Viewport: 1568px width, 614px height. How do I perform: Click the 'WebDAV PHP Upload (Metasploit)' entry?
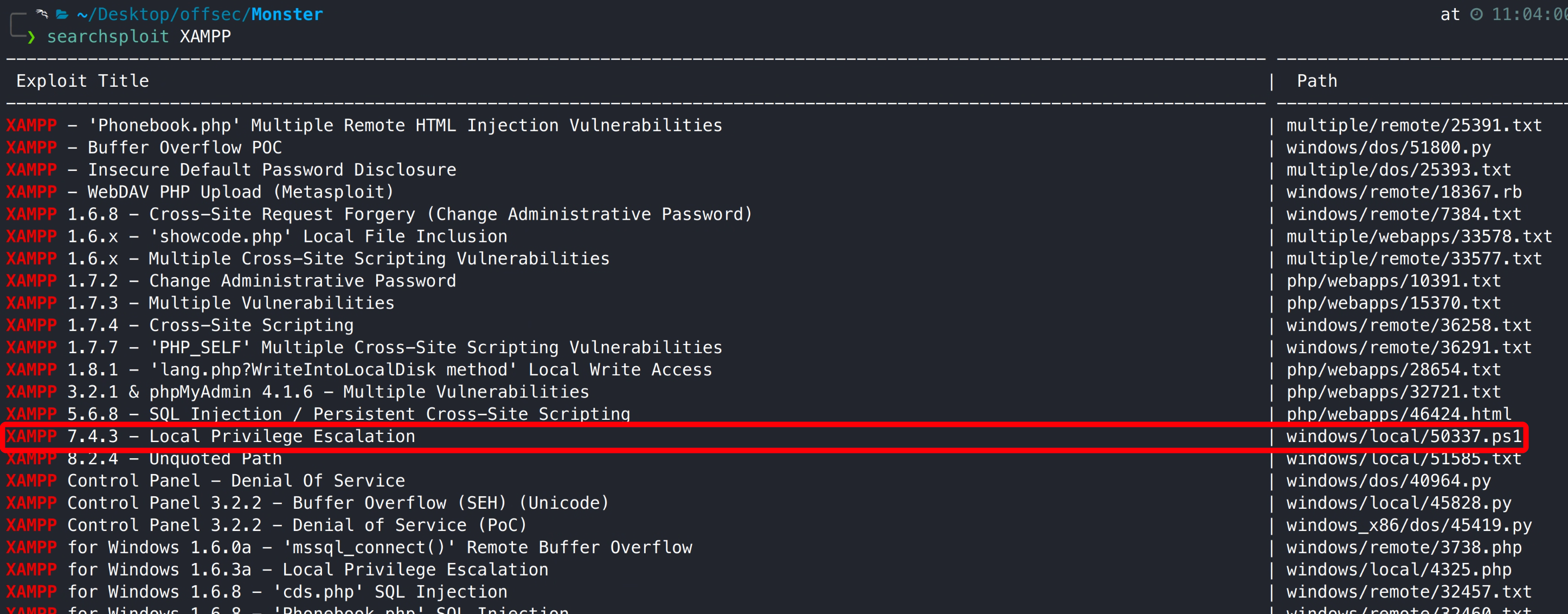coord(240,192)
